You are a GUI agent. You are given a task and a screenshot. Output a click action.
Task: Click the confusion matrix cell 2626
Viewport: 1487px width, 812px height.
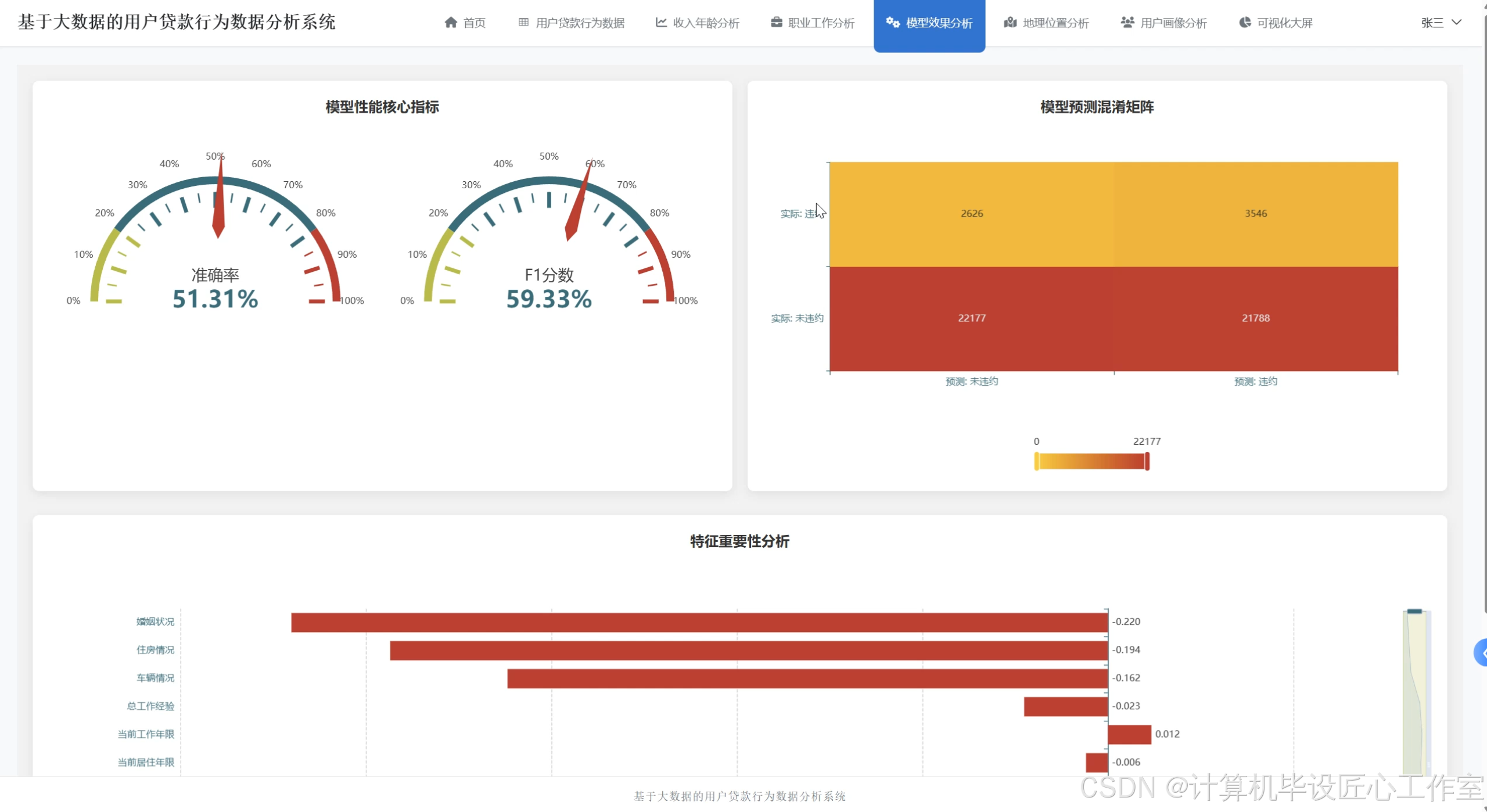[972, 214]
